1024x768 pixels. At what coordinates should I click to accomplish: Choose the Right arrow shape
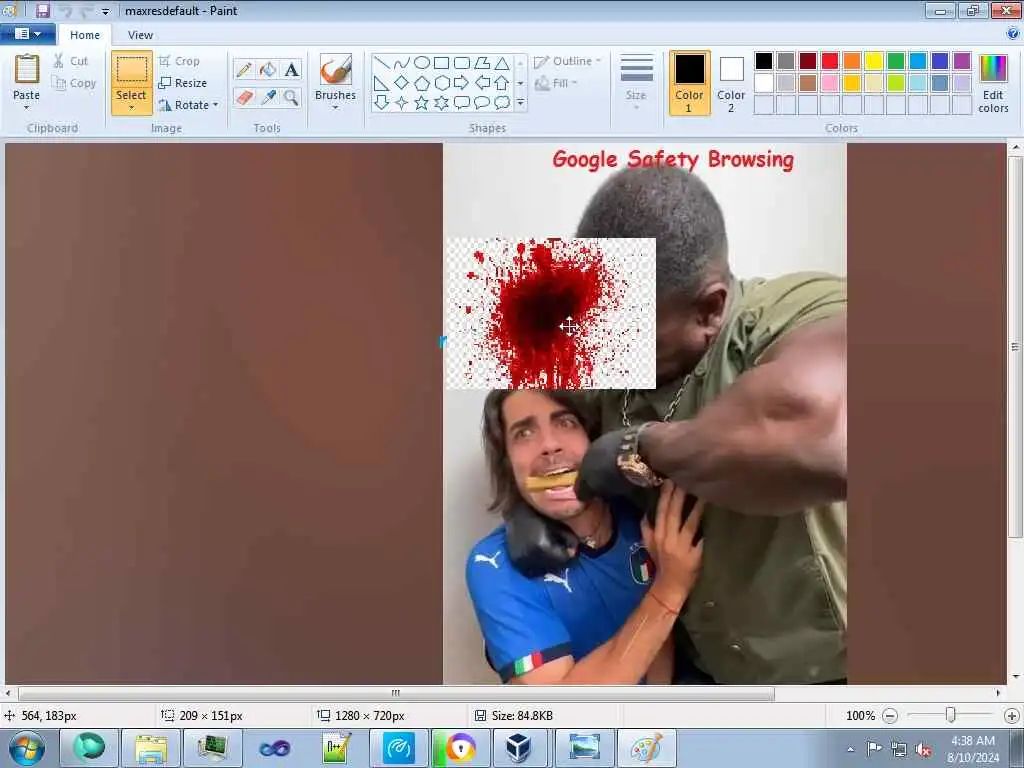(x=462, y=83)
